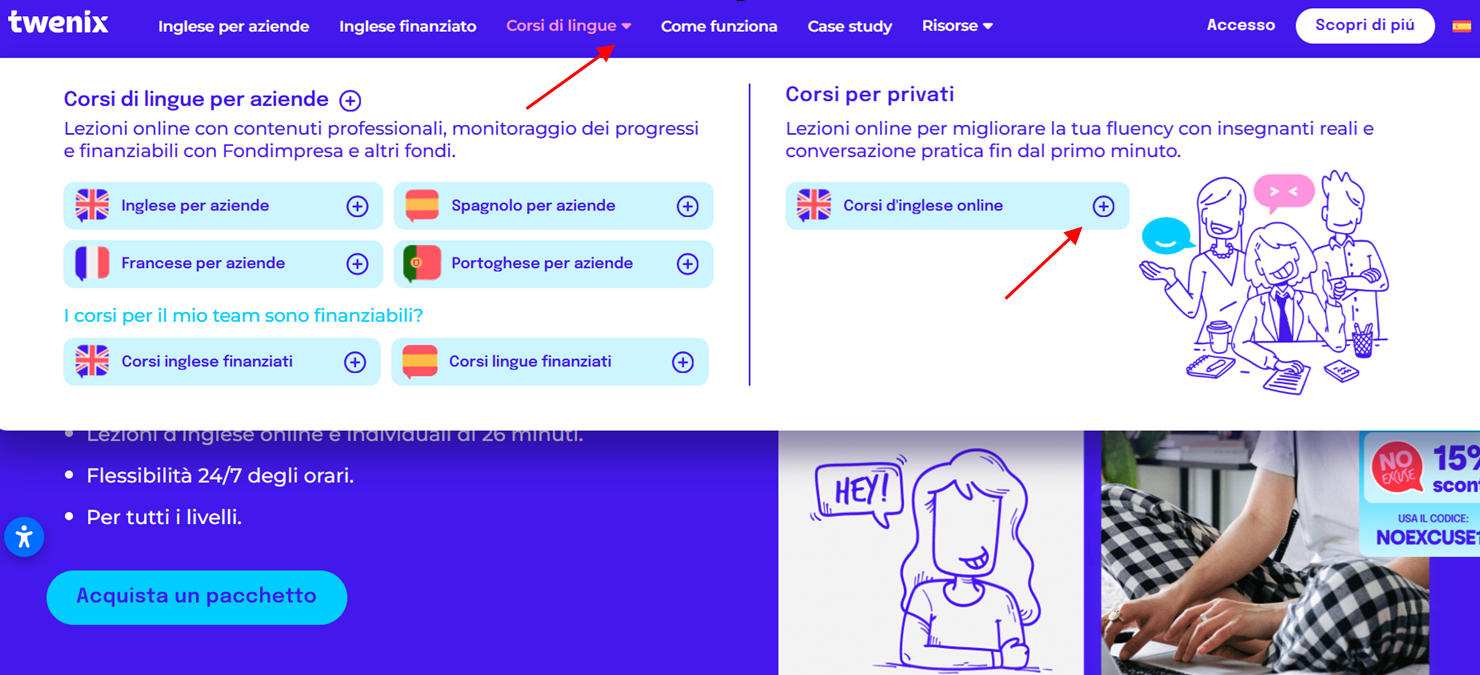Click plus icon on Francese per aziende
The height and width of the screenshot is (675, 1480).
tap(357, 264)
